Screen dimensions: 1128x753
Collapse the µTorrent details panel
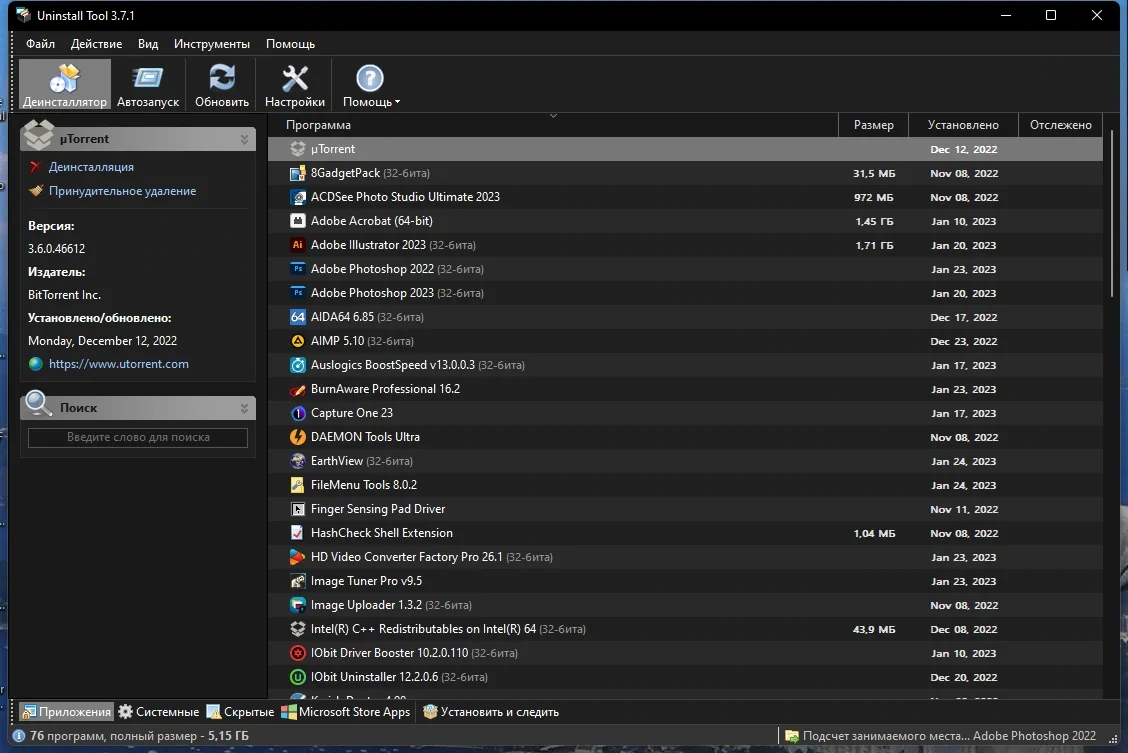244,139
